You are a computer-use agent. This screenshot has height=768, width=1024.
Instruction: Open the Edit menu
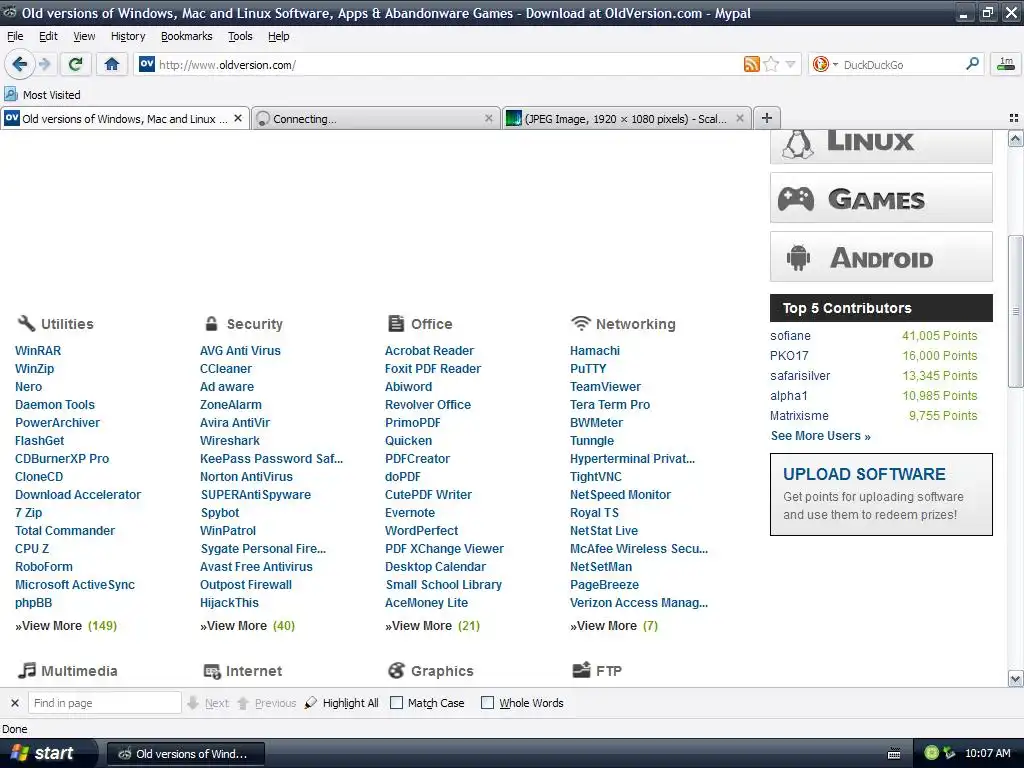48,36
